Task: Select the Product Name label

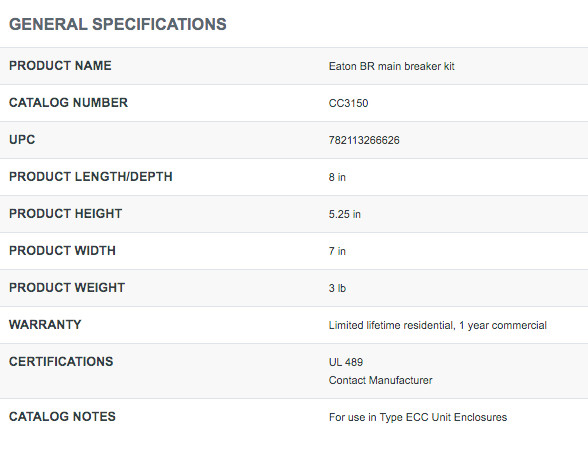Action: pyautogui.click(x=60, y=66)
